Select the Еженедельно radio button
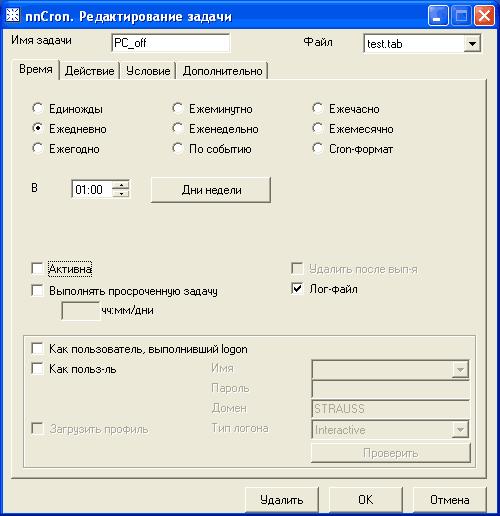500x516 pixels. (178, 128)
